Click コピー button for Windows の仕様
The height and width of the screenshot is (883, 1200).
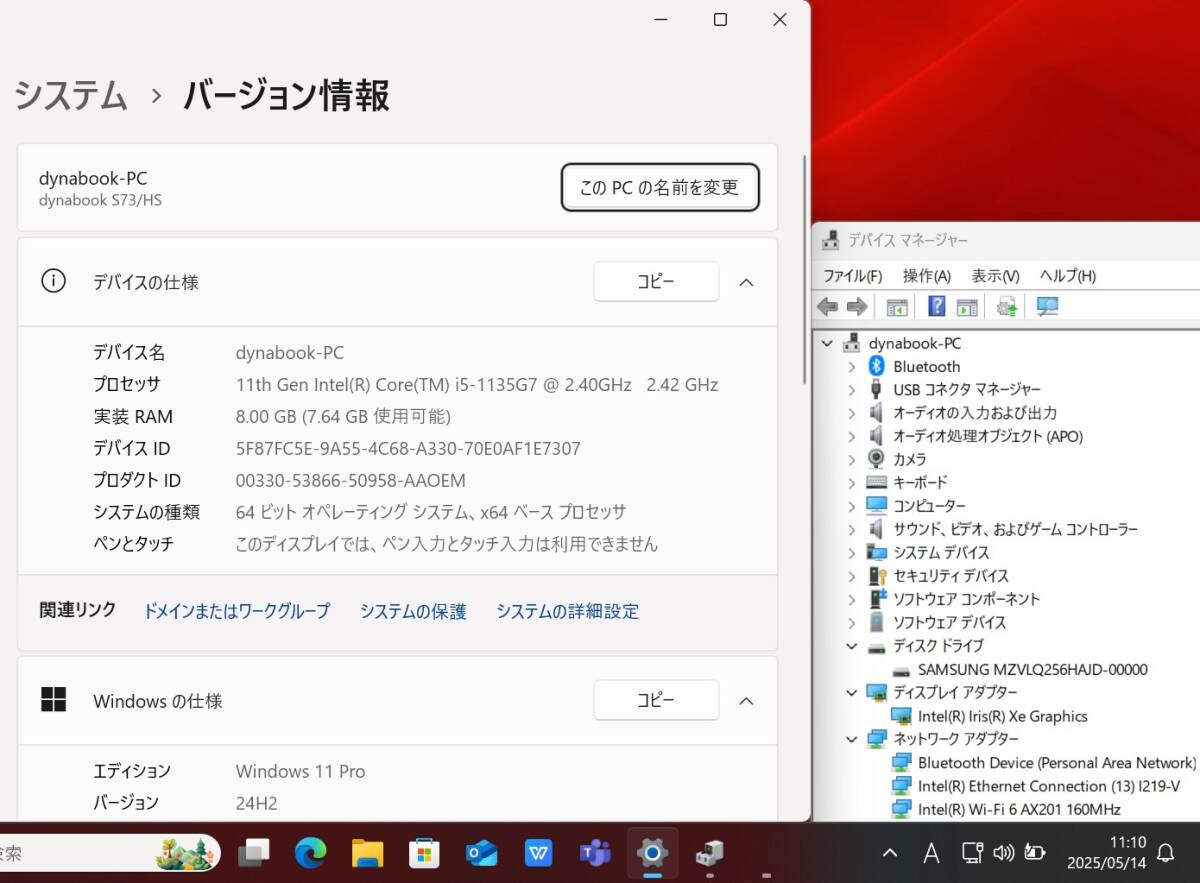click(x=656, y=700)
